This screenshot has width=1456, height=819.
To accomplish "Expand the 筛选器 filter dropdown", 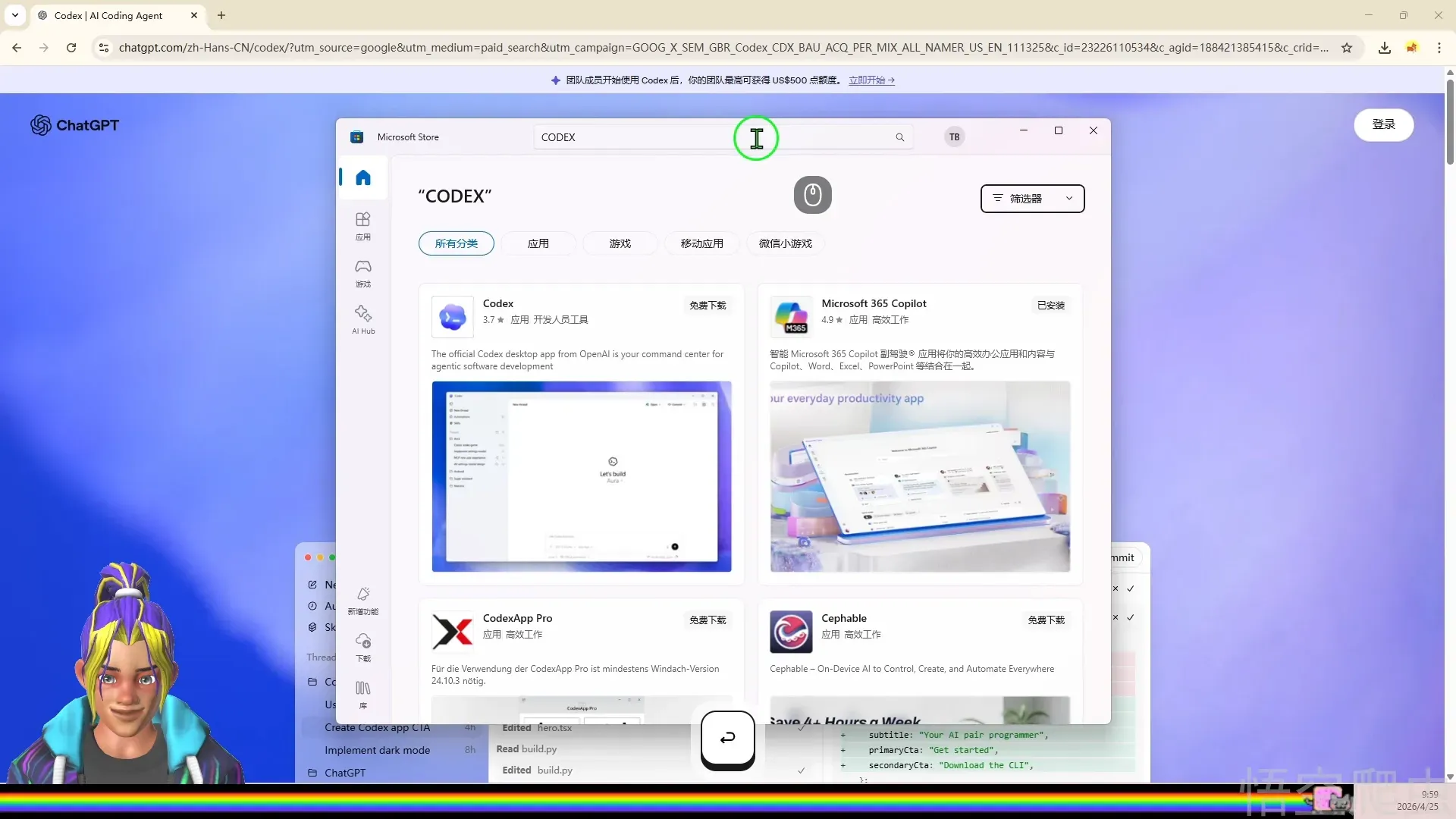I will (x=1032, y=199).
